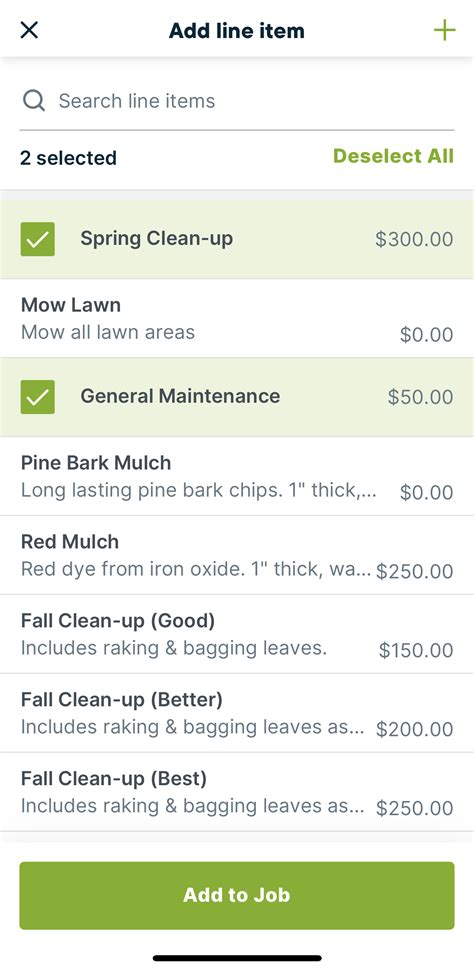
Task: Click the search magnifier icon
Action: coord(33,100)
